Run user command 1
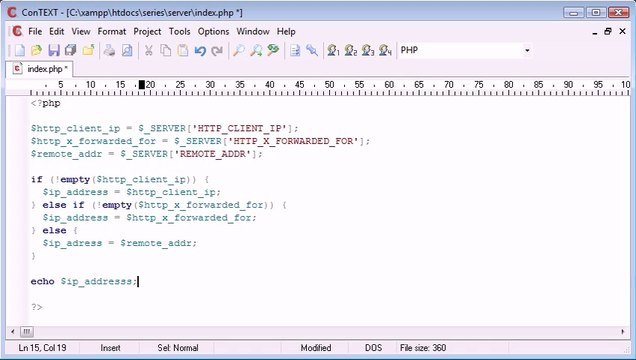This screenshot has height=360, width=636. point(333,50)
